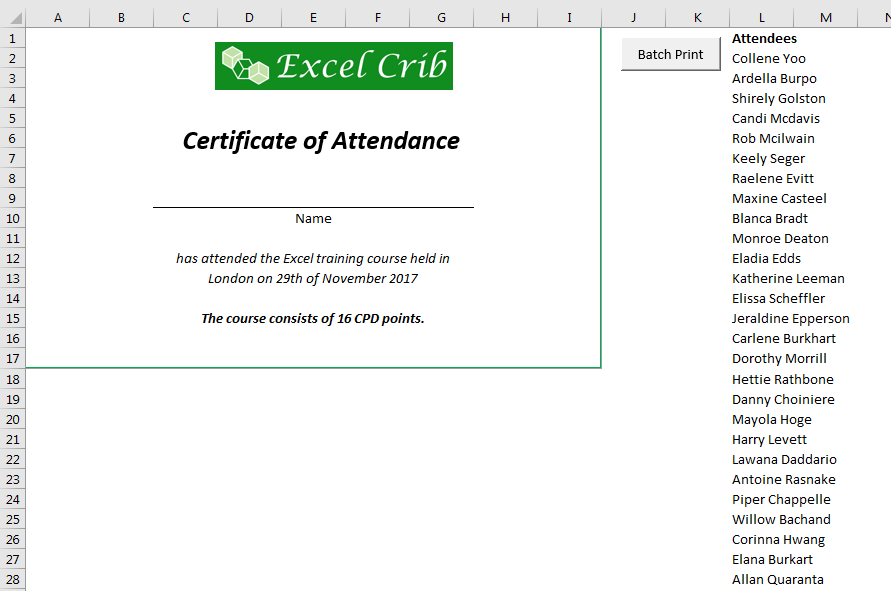Click the Excel Crib logo image
The width and height of the screenshot is (891, 591).
(333, 65)
